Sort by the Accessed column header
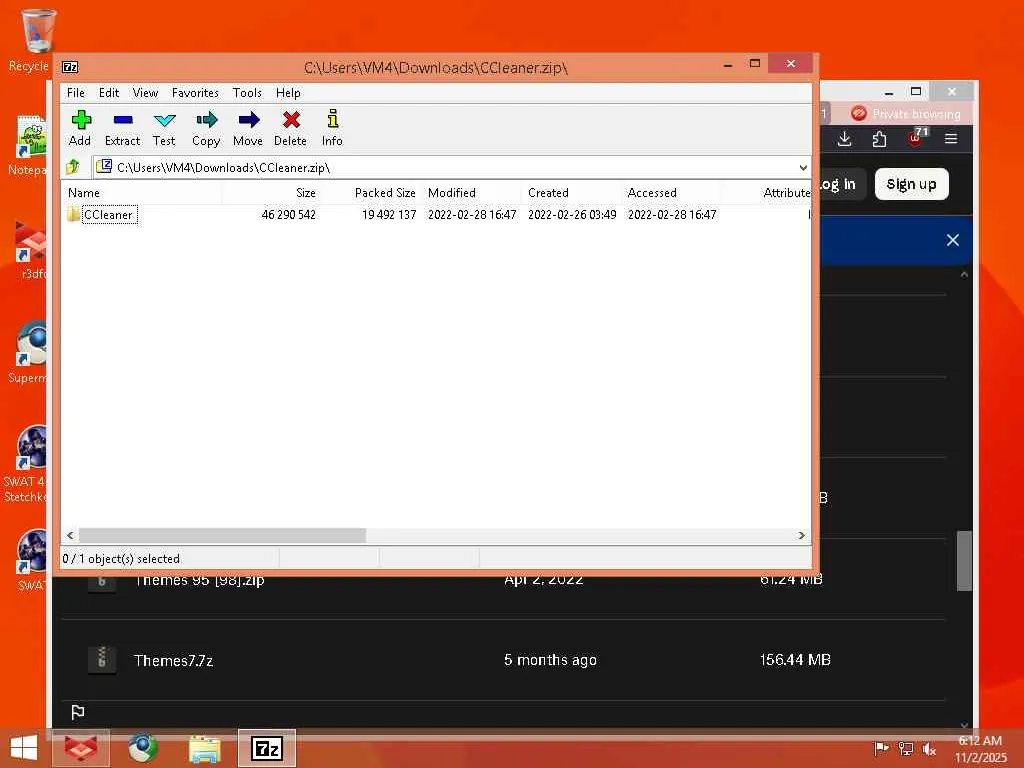This screenshot has width=1024, height=768. click(671, 193)
